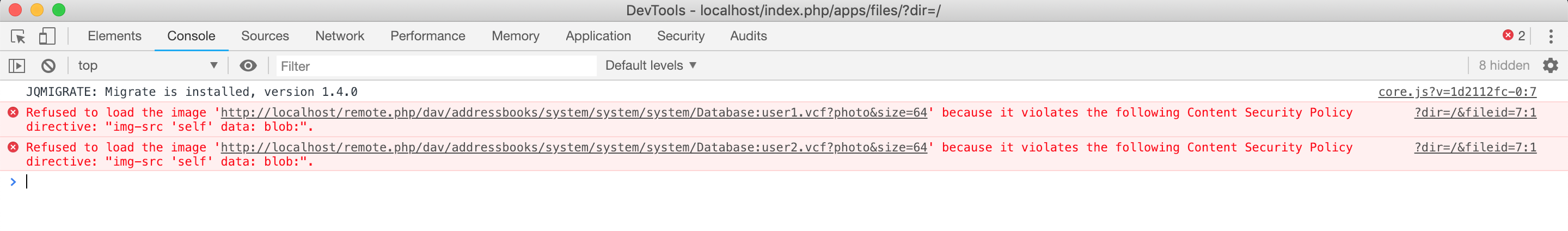This screenshot has width=1568, height=231.
Task: Click the inspect element picker icon
Action: pos(17,37)
